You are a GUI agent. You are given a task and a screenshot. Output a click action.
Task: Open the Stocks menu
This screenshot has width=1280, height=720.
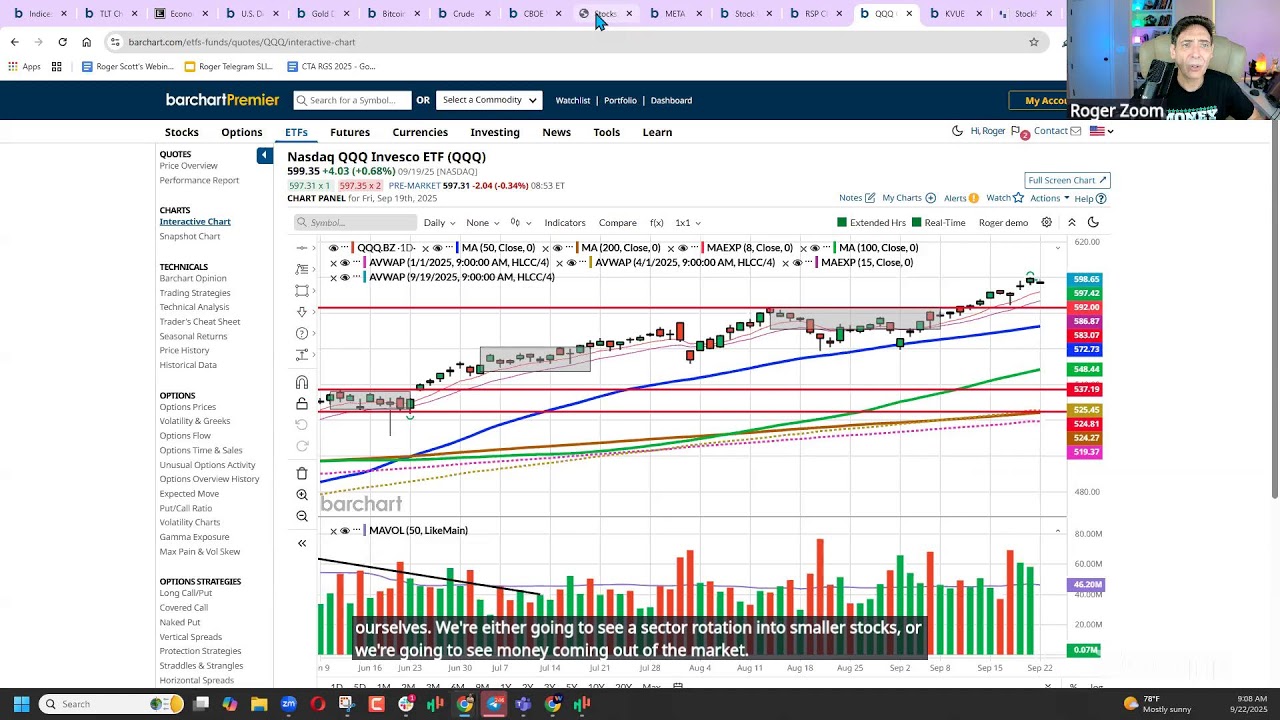click(x=181, y=132)
